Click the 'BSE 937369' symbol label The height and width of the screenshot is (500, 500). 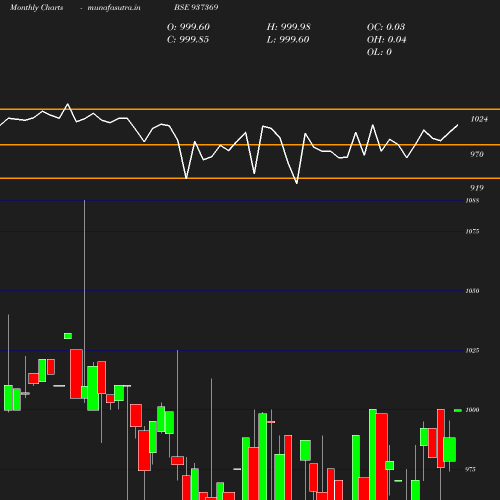click(196, 7)
